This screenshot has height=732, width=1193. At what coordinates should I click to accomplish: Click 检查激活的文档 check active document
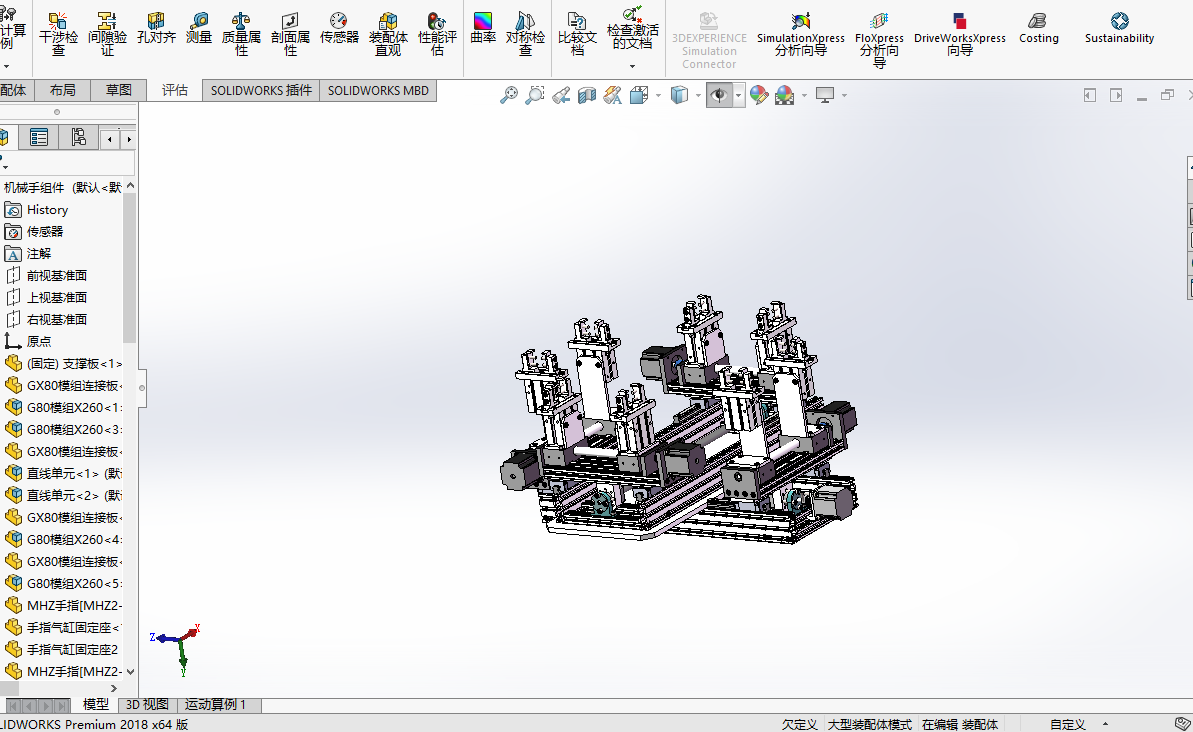point(632,29)
